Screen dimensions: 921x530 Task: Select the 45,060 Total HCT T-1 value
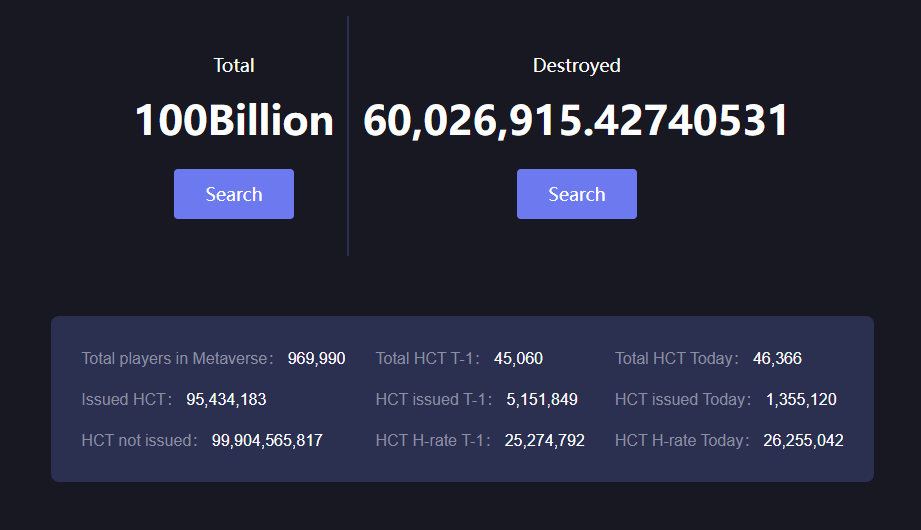519,358
